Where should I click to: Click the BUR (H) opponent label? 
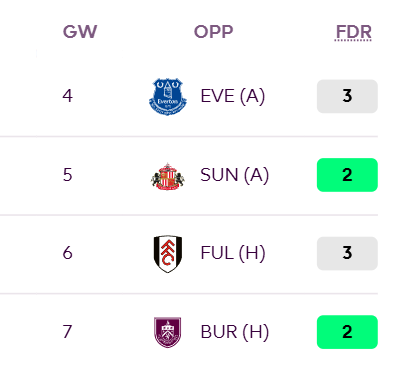235,332
